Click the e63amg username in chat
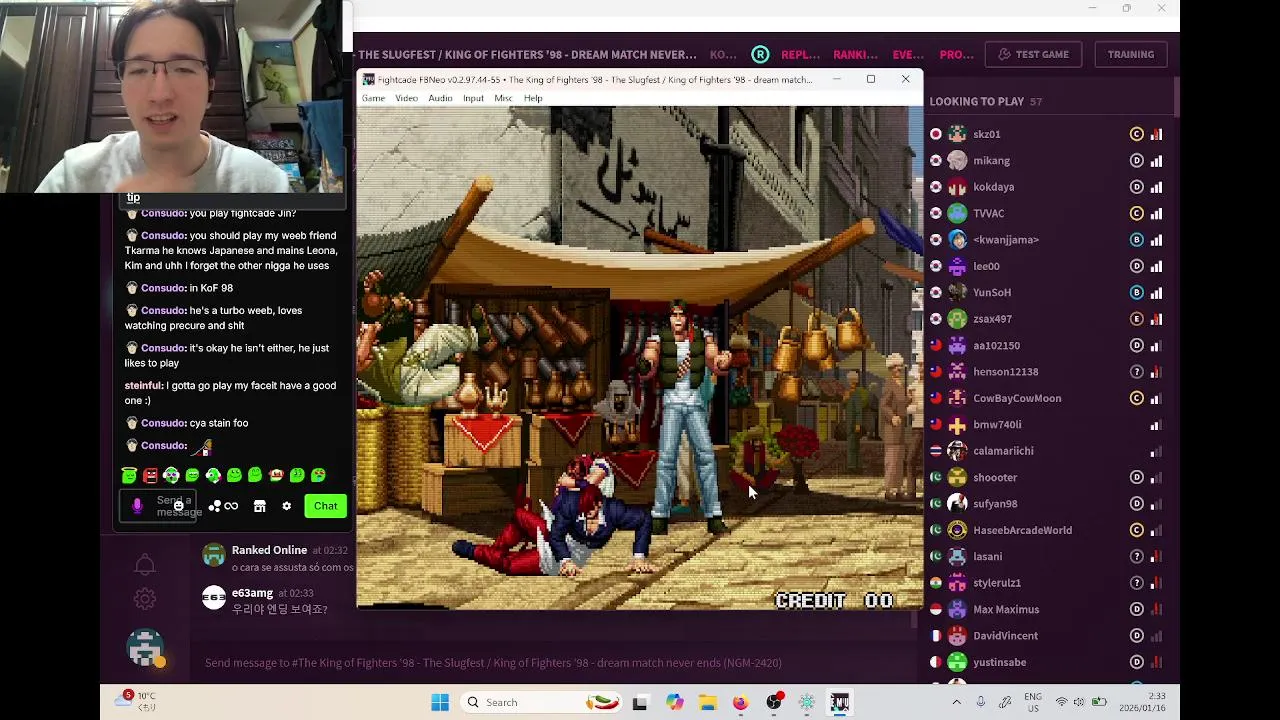1280x720 pixels. 252,593
